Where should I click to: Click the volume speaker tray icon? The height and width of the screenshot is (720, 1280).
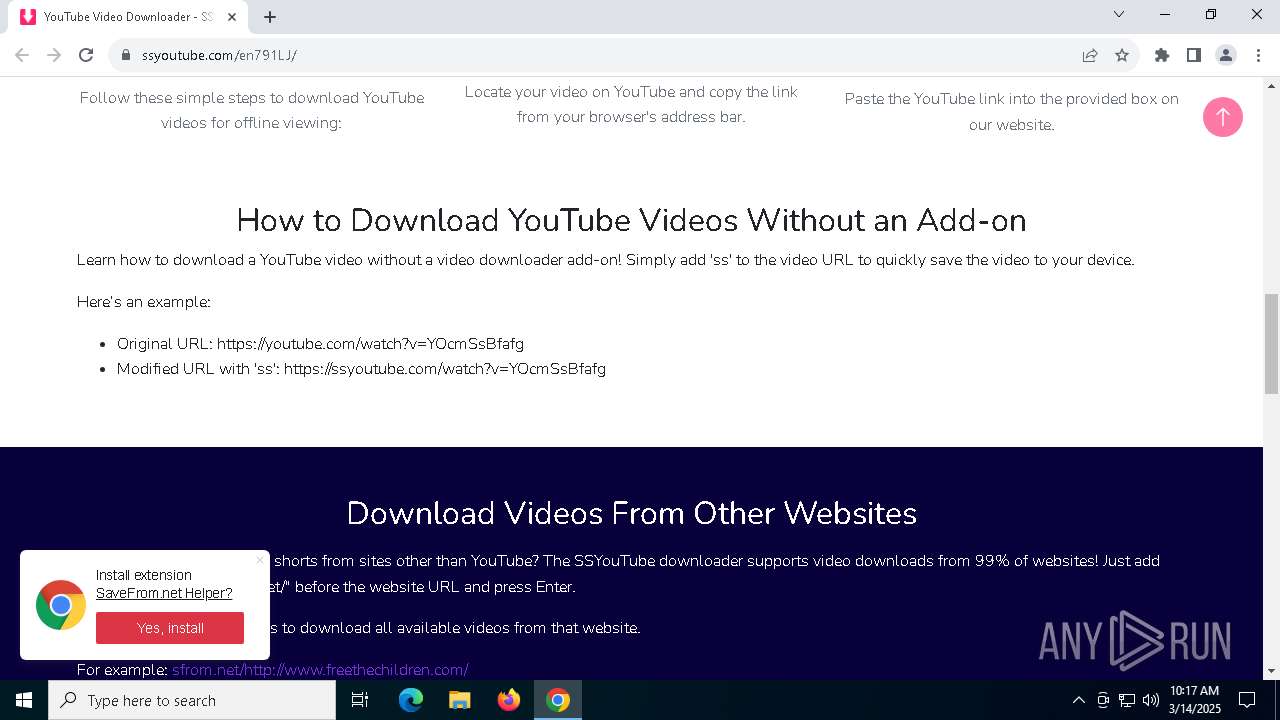pos(1151,700)
